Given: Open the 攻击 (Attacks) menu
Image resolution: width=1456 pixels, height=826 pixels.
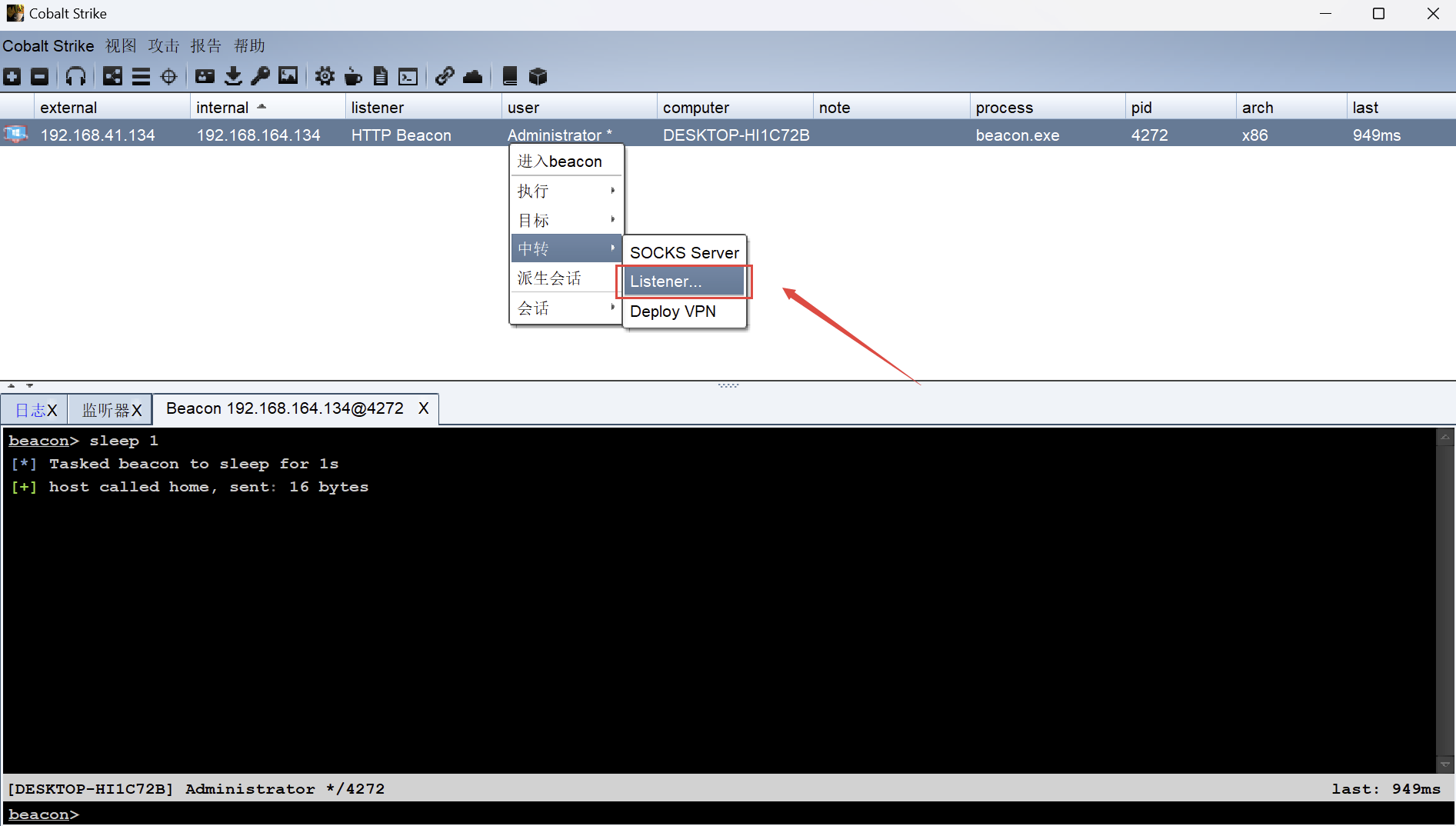Looking at the screenshot, I should tap(164, 46).
